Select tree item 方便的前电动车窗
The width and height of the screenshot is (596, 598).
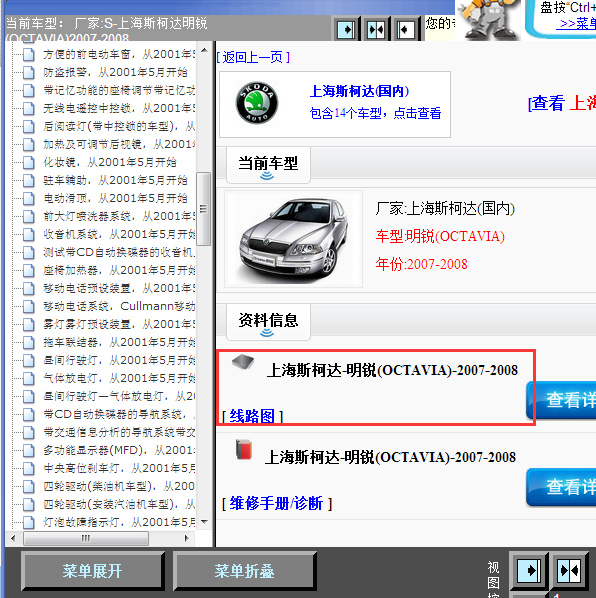[x=119, y=55]
